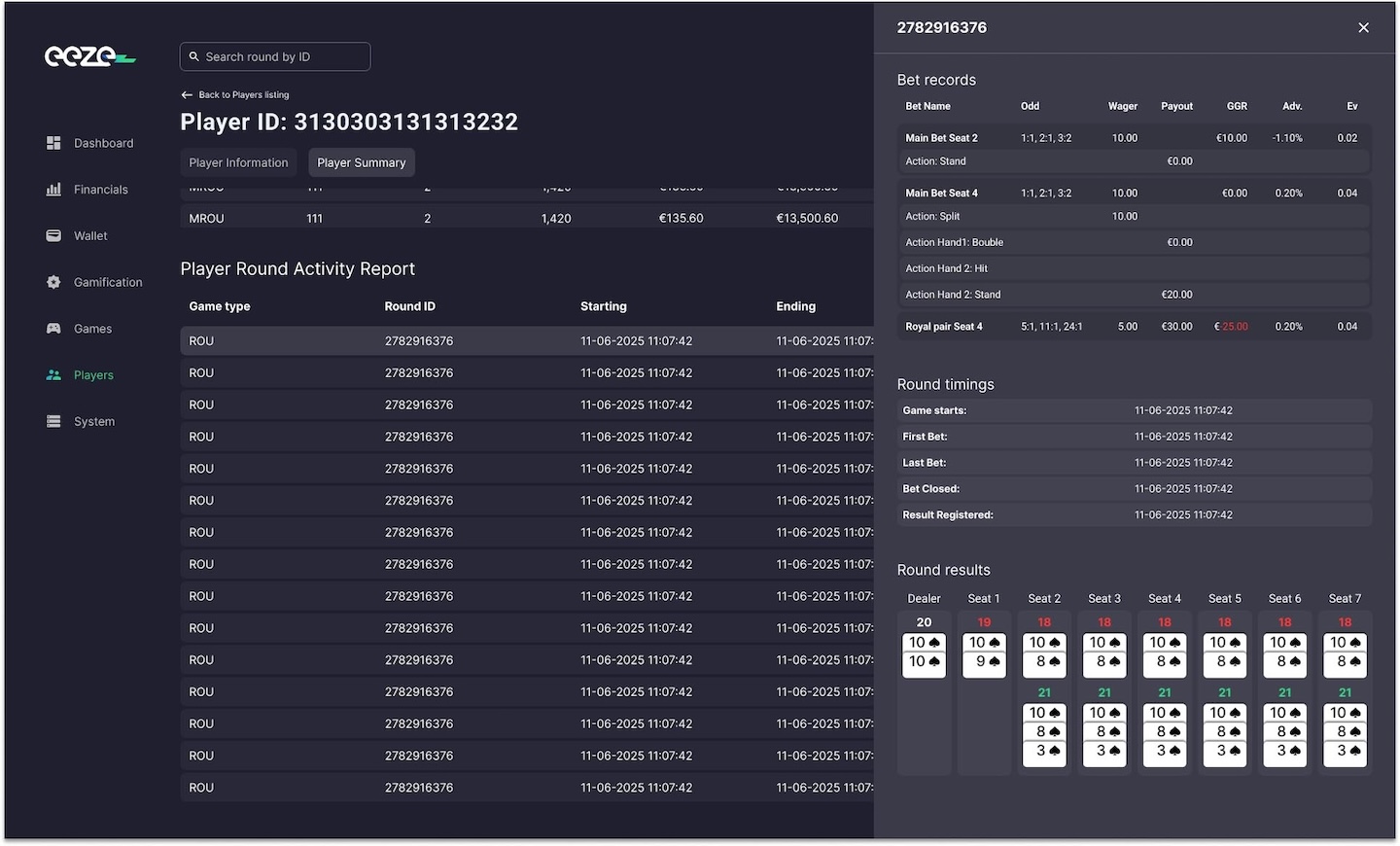Click the Games controller icon
The width and height of the screenshot is (1400, 846).
[x=53, y=329]
